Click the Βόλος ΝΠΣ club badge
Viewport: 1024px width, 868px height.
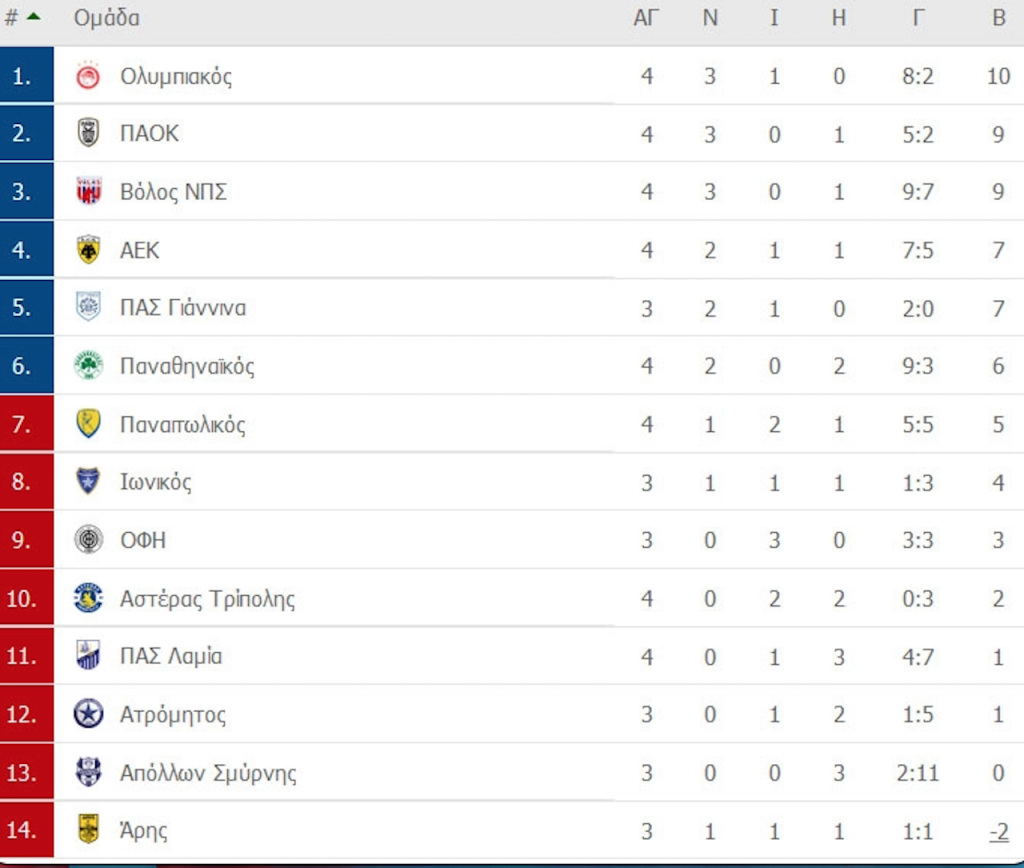click(x=89, y=191)
